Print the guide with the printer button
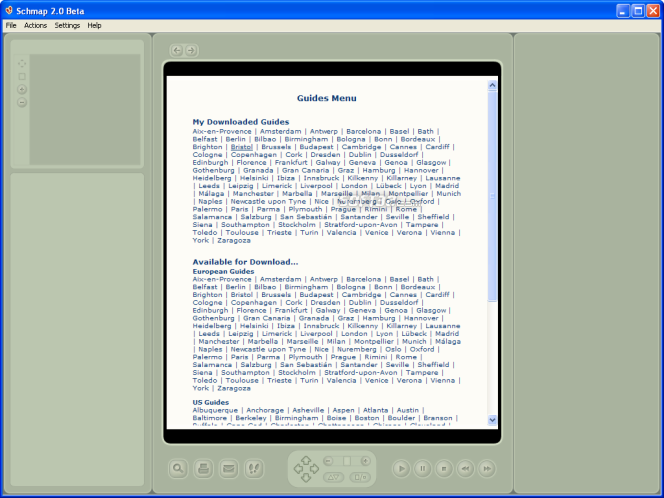Image resolution: width=664 pixels, height=498 pixels. 203,469
